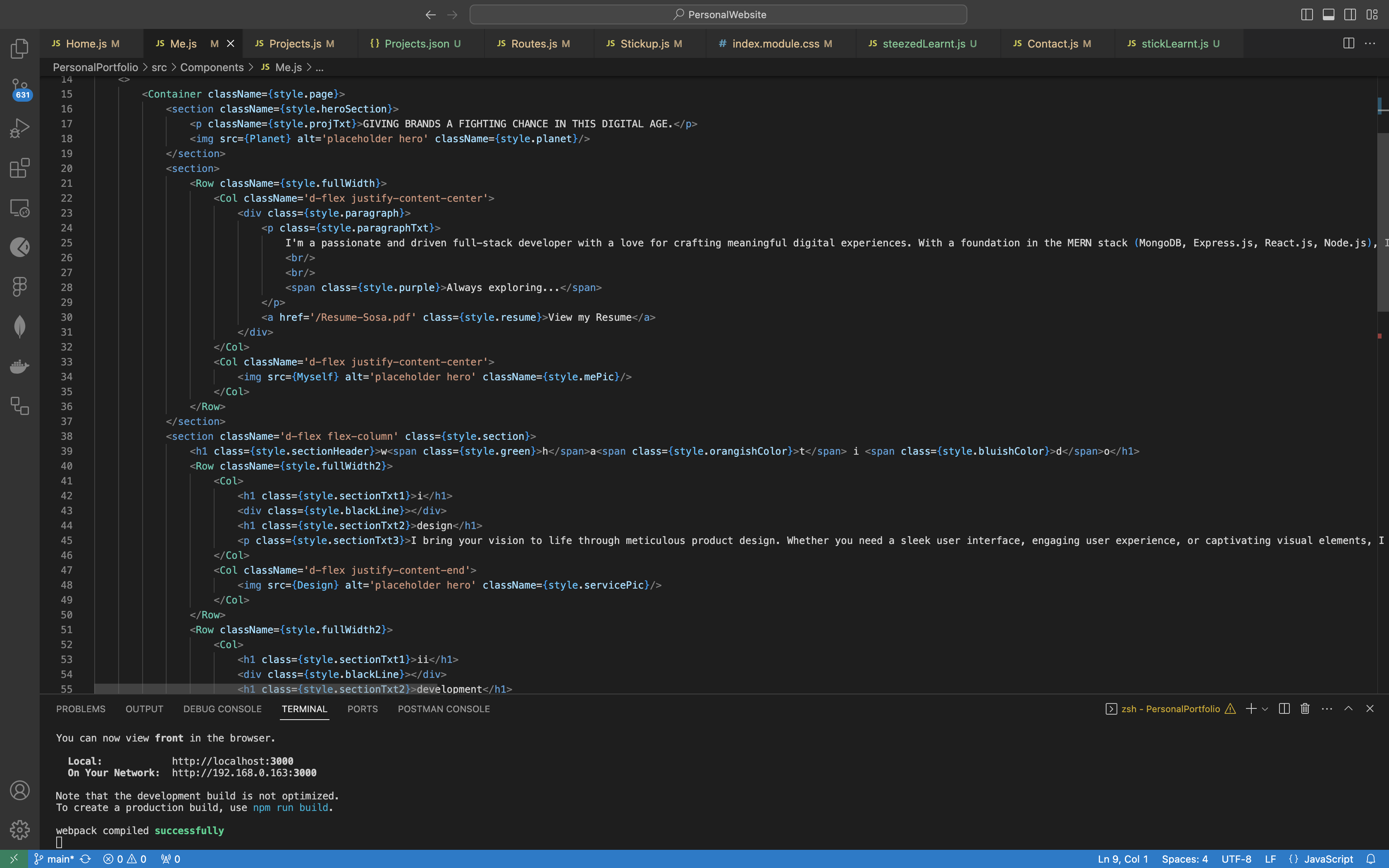The width and height of the screenshot is (1389, 868).
Task: Split the editor to the right
Action: coord(1349,44)
